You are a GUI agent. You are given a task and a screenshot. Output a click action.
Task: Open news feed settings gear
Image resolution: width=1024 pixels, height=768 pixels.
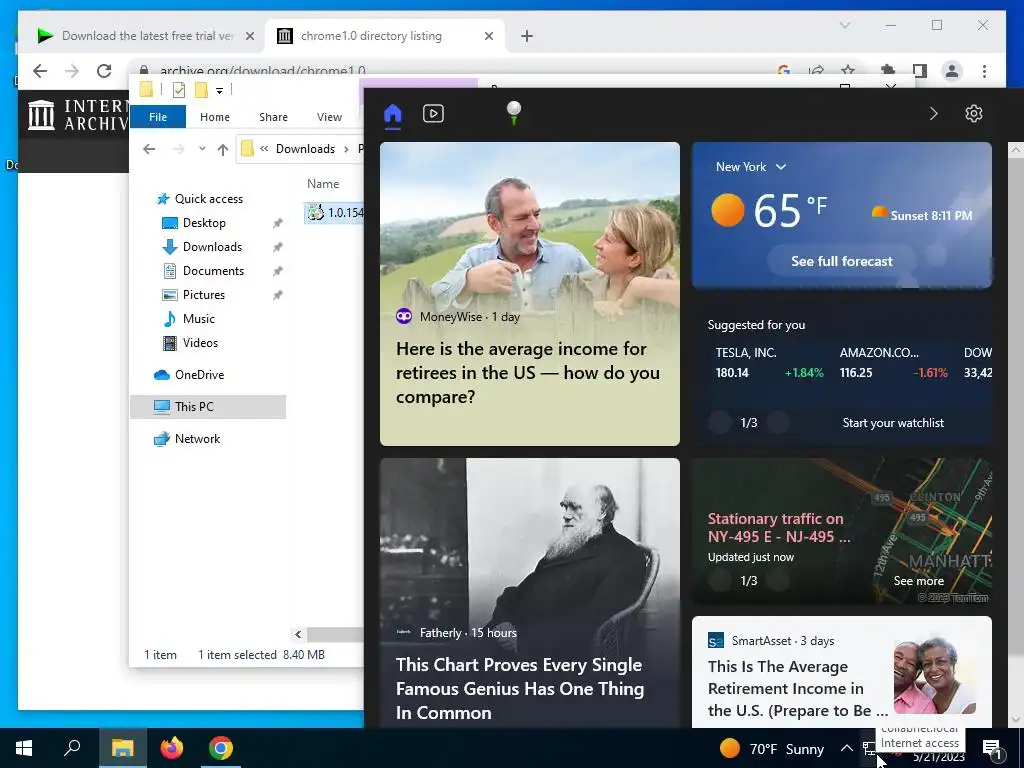pos(974,114)
